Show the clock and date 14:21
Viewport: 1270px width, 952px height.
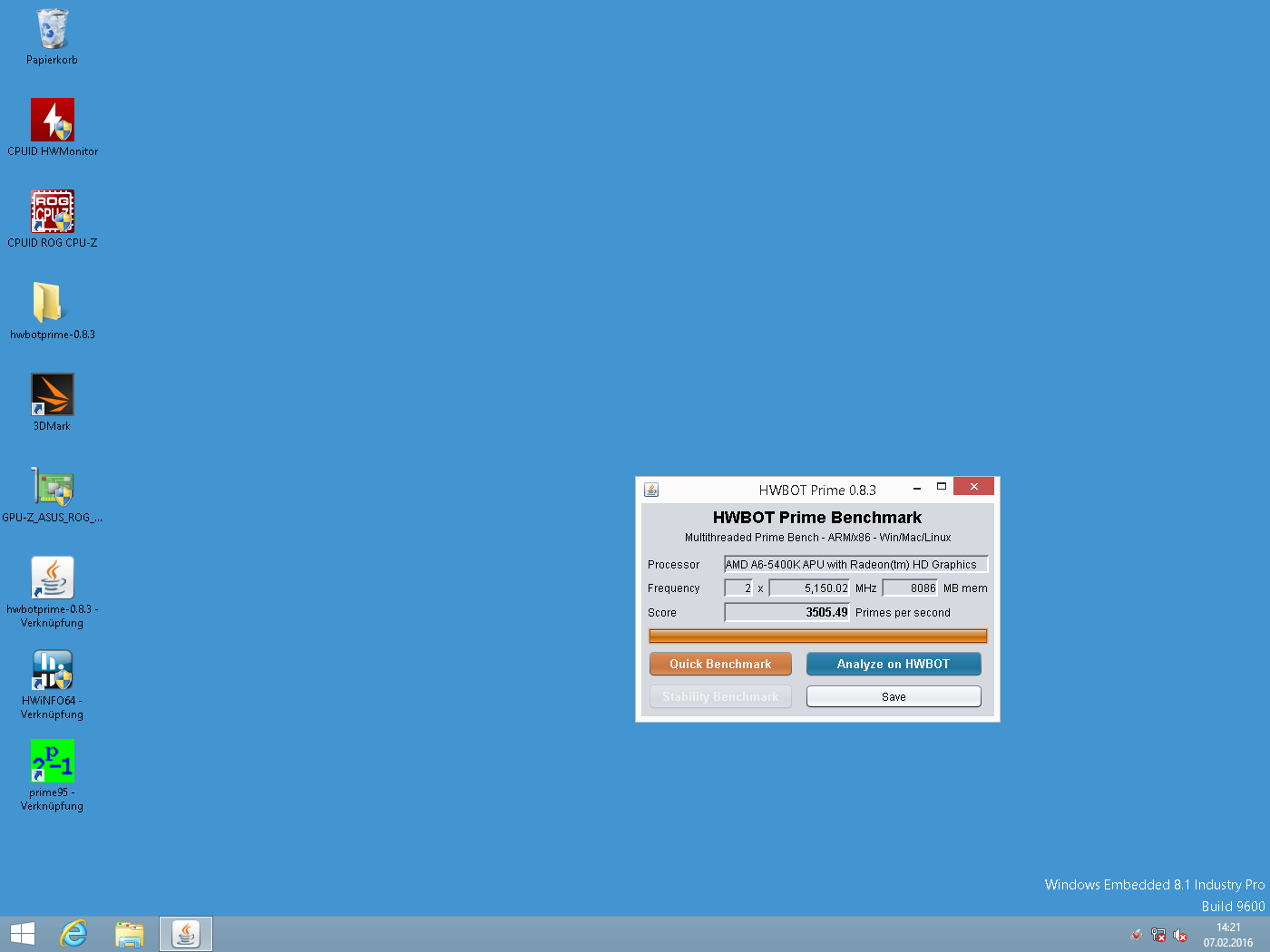[1228, 935]
